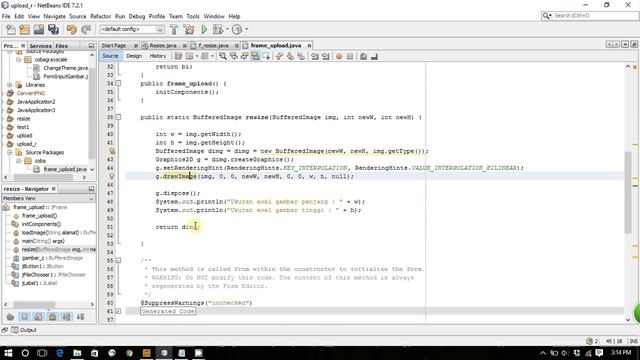Click the Source view button

110,56
